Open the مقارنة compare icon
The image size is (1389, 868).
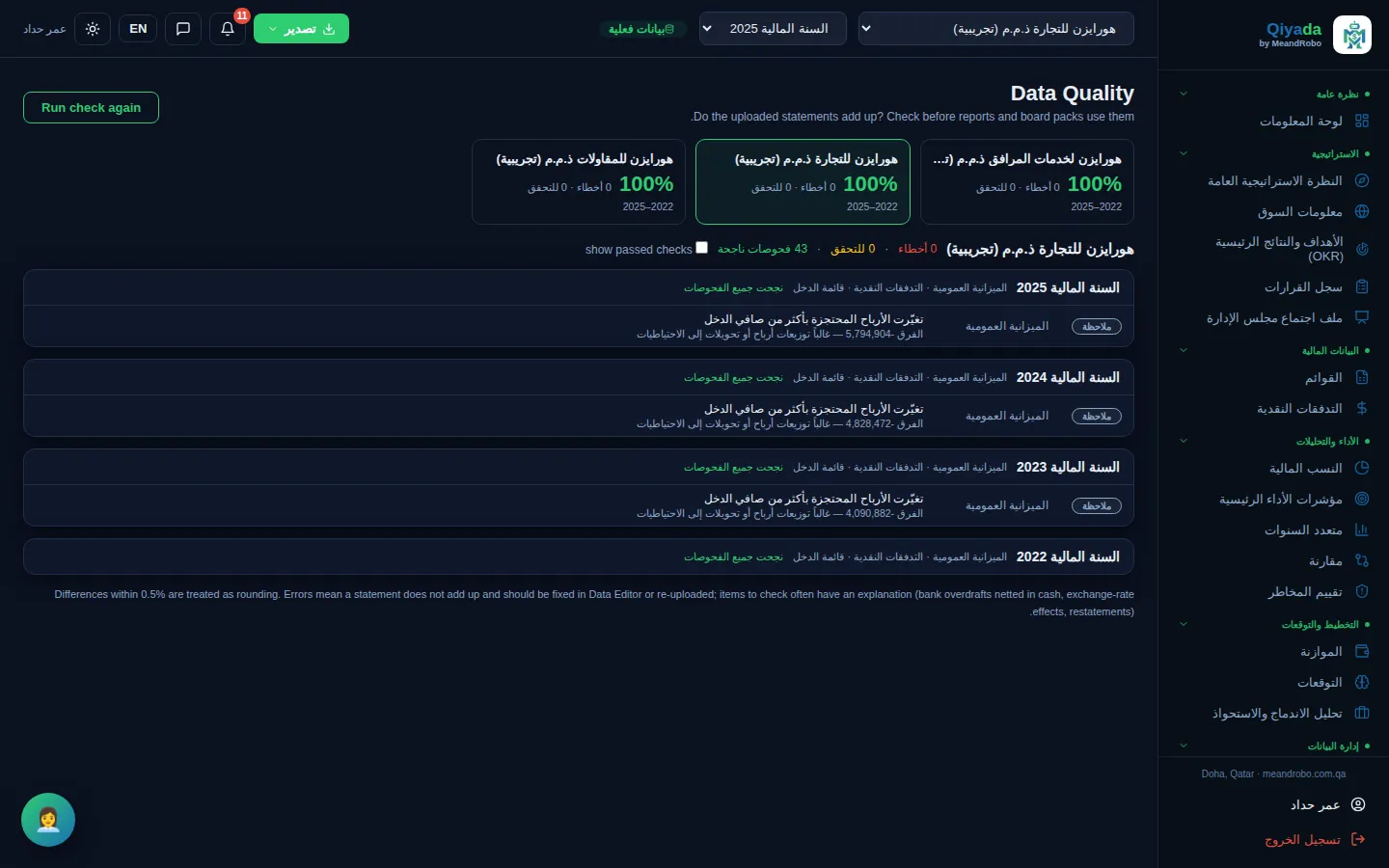(x=1362, y=560)
